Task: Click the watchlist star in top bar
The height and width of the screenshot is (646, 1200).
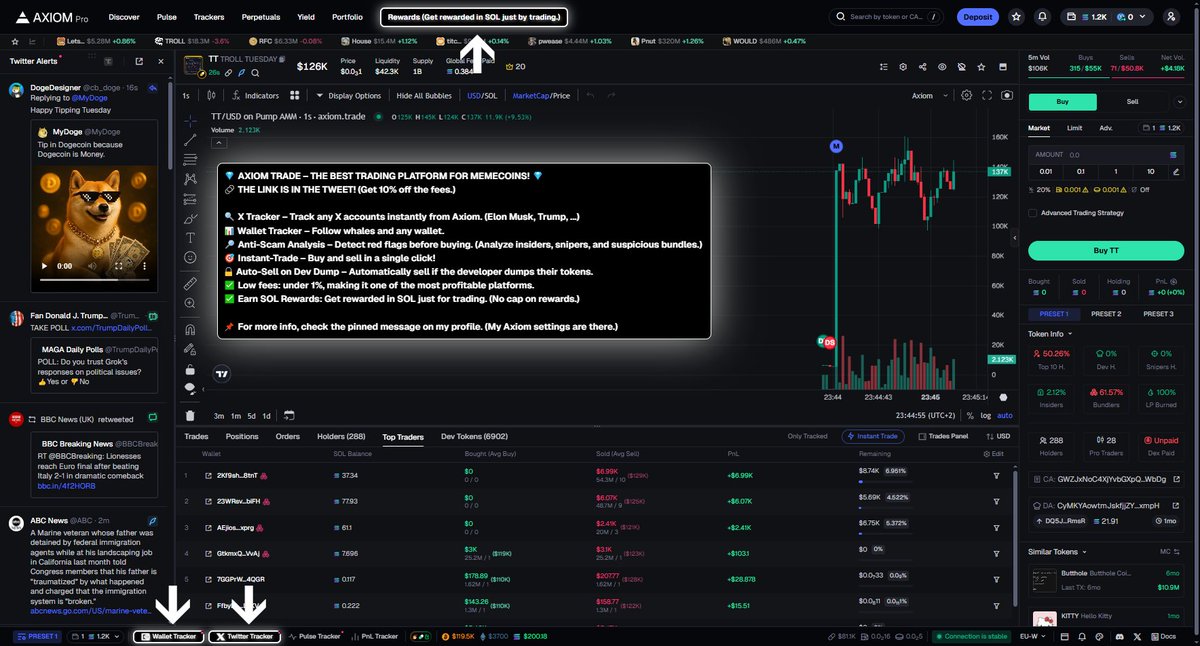Action: coord(1017,17)
